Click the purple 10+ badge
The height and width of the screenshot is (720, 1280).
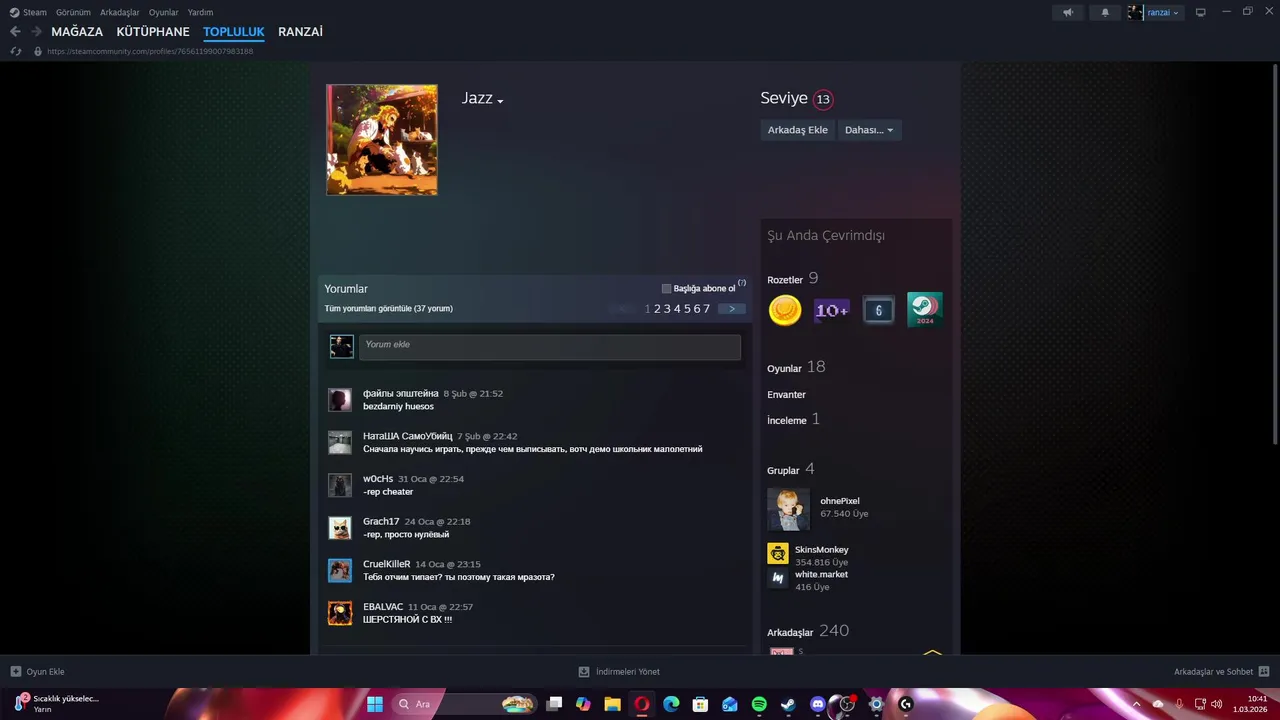click(x=832, y=310)
